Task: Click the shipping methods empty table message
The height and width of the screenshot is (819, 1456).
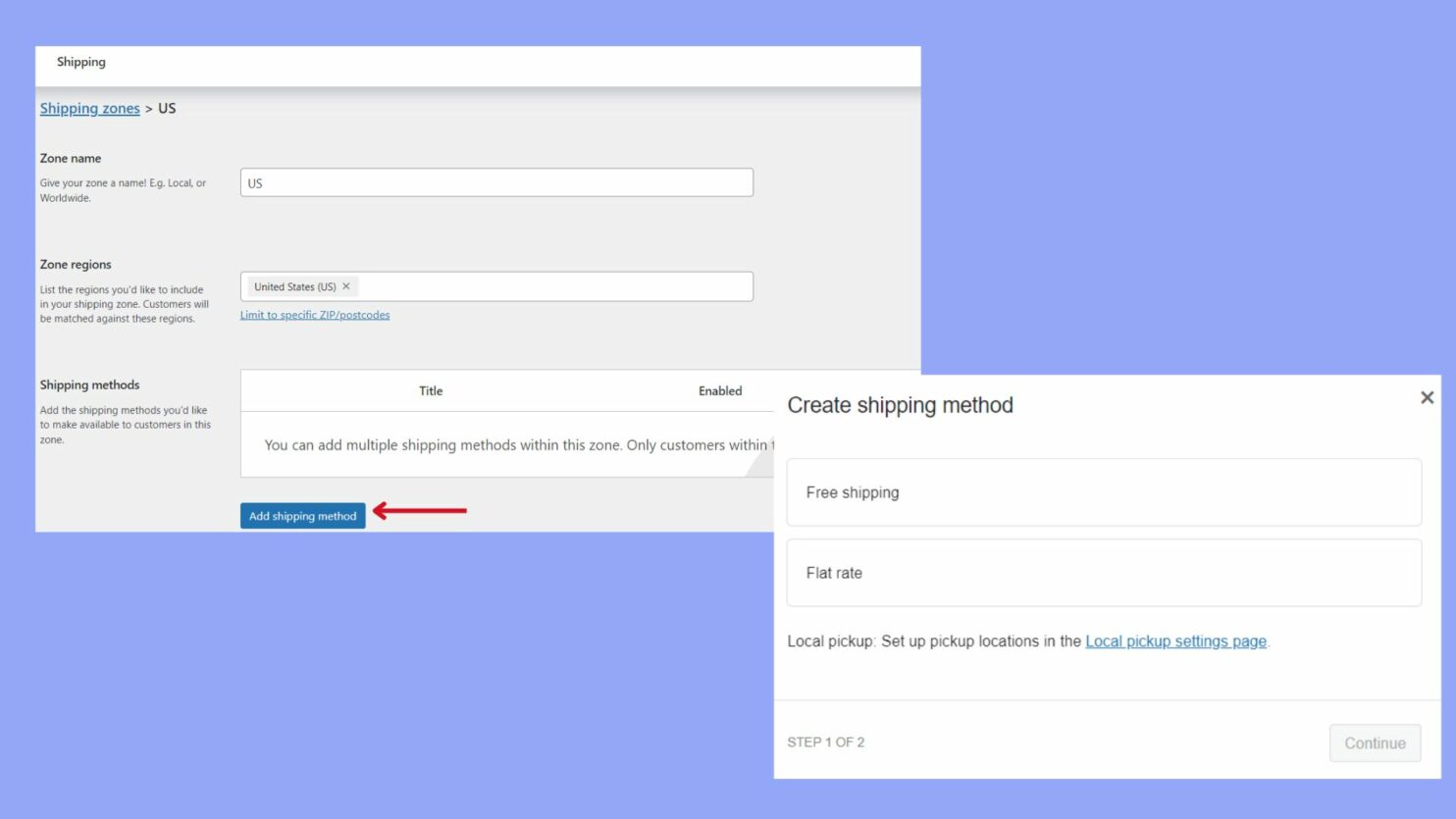Action: [x=510, y=444]
